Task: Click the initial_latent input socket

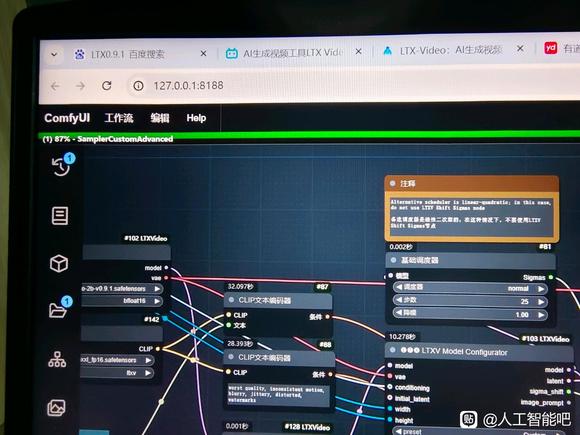Action: click(x=390, y=398)
